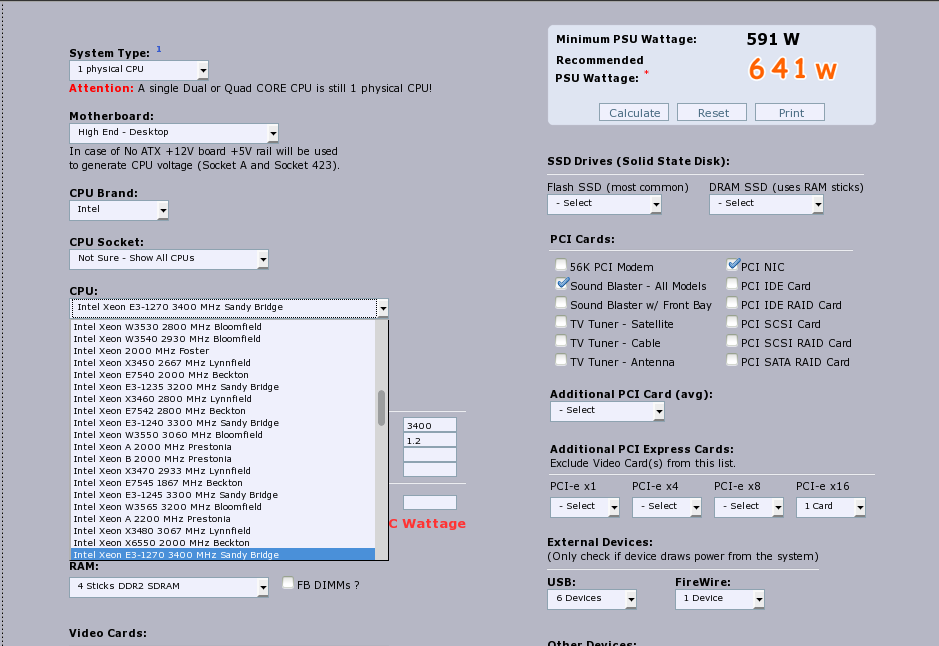939x646 pixels.
Task: Check the PCI SCSI RAID Card checkbox
Action: click(732, 341)
